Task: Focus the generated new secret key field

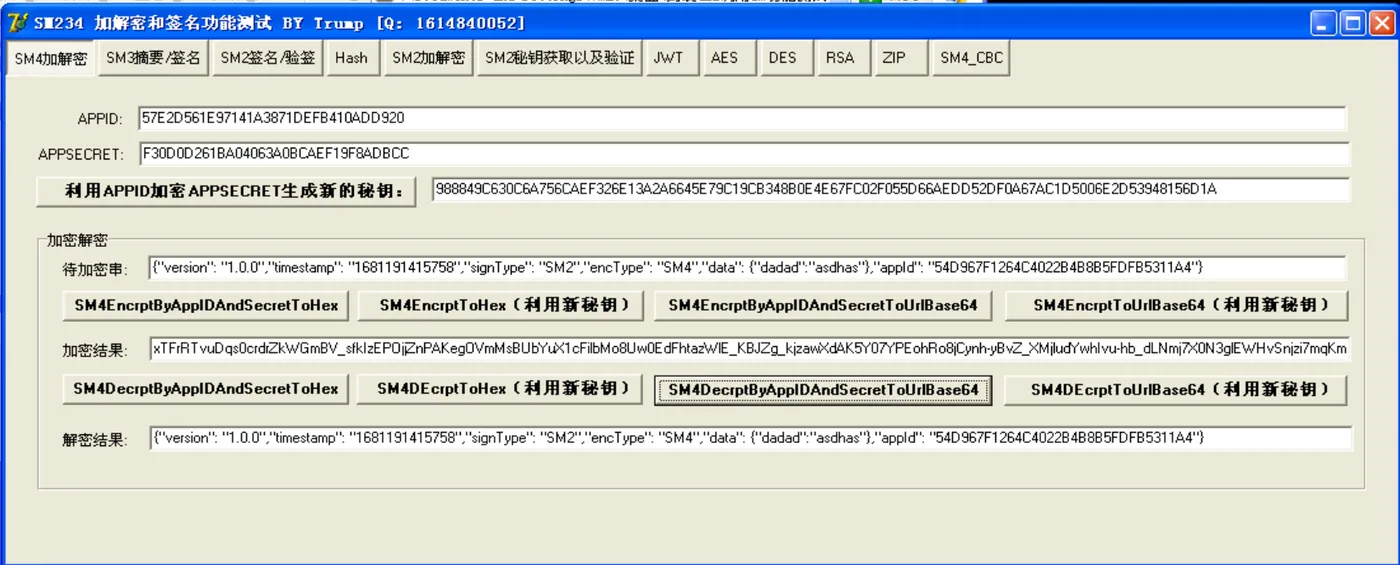Action: (890, 190)
